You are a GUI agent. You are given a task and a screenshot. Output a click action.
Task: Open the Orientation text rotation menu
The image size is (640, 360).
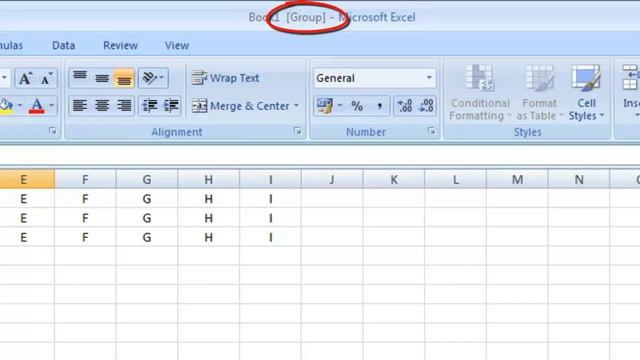(153, 78)
